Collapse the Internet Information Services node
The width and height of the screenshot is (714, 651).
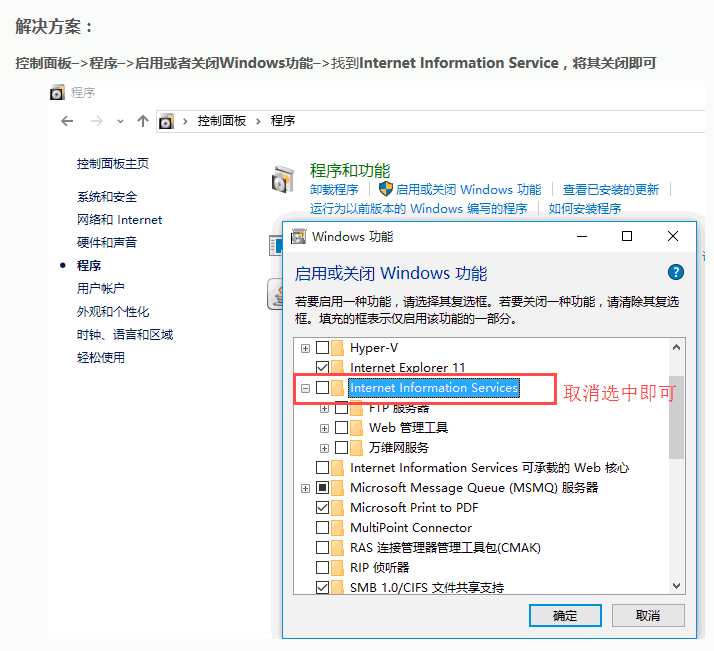click(x=305, y=388)
